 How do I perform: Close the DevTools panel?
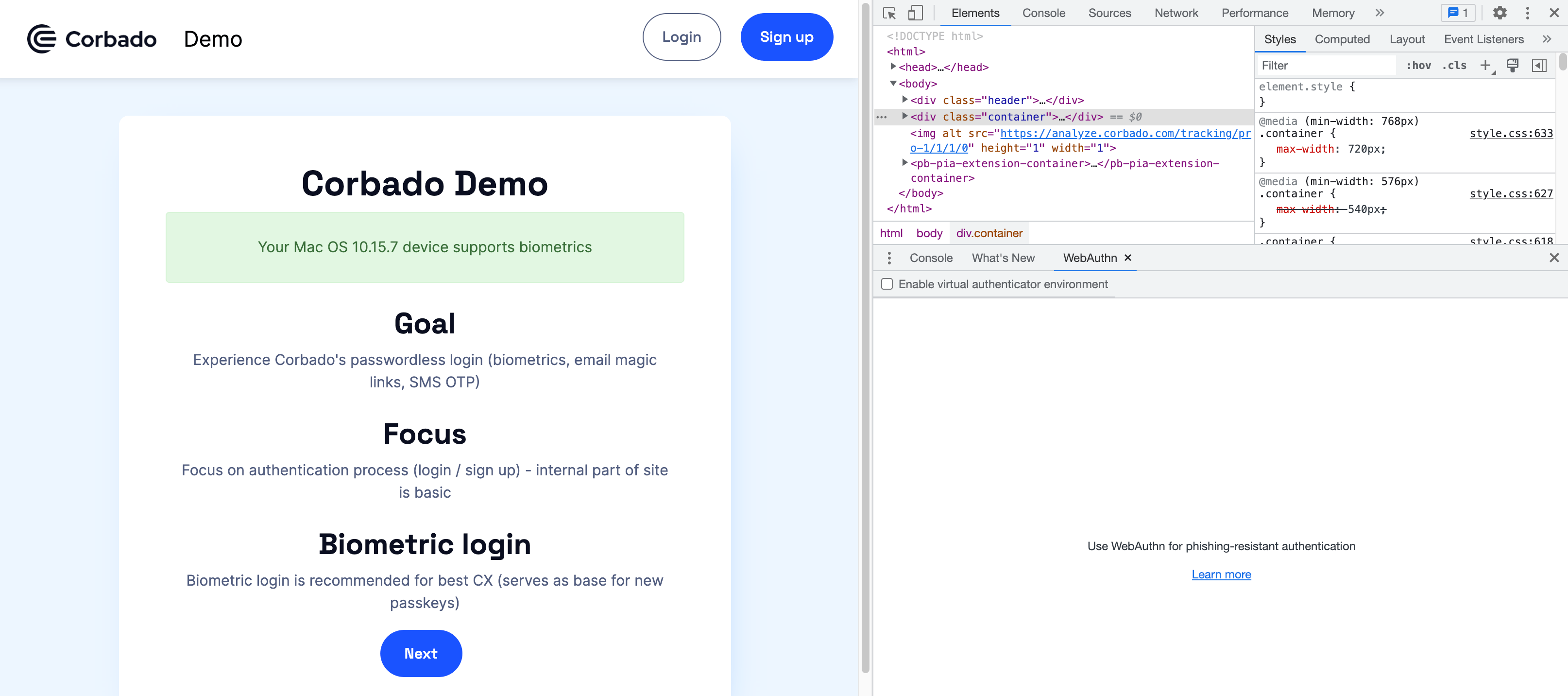point(1554,13)
